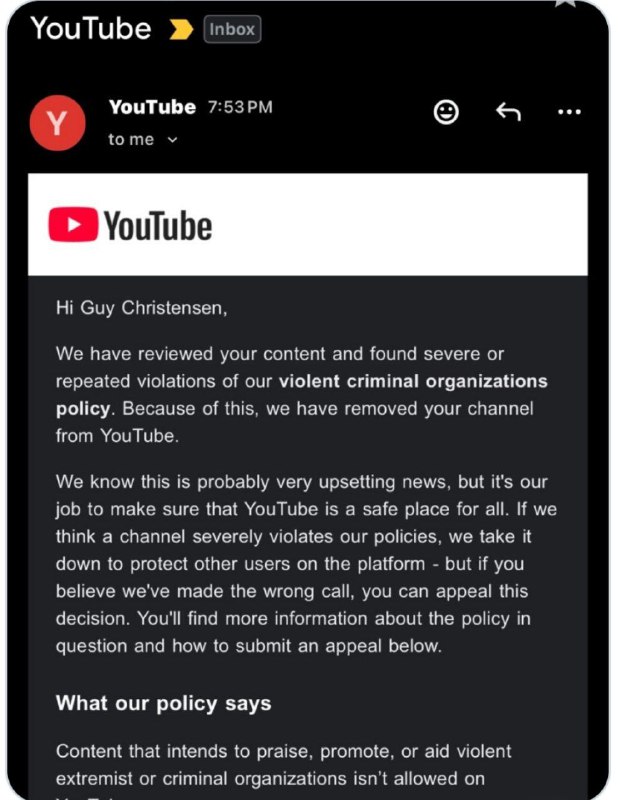Click the YouTube wordmark in the banner
This screenshot has width=621, height=800.
tap(157, 226)
